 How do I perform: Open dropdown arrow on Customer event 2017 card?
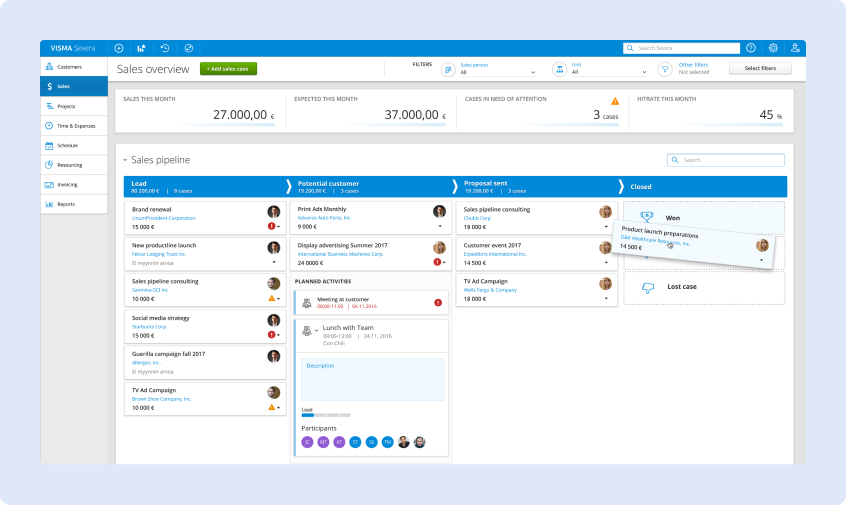606,263
